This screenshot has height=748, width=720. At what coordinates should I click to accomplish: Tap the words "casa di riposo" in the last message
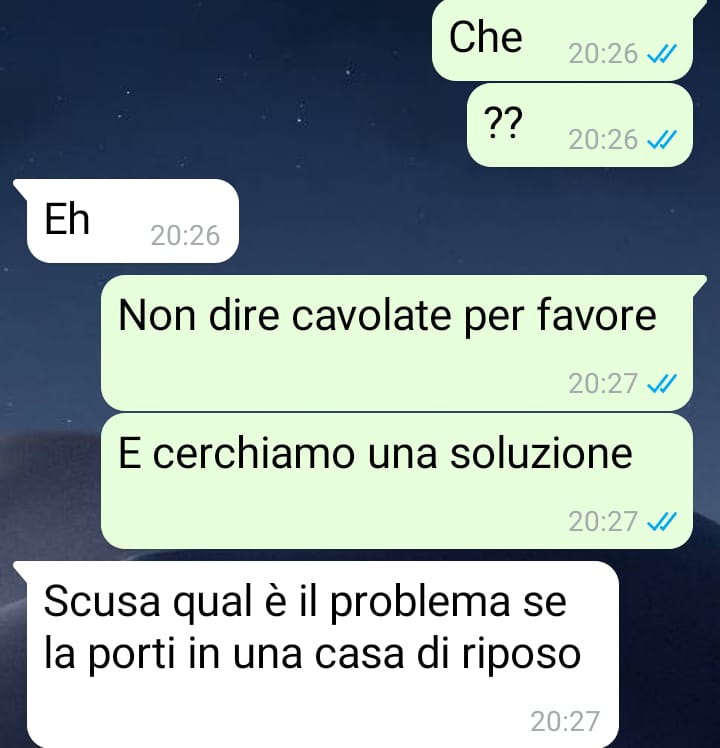pos(448,653)
